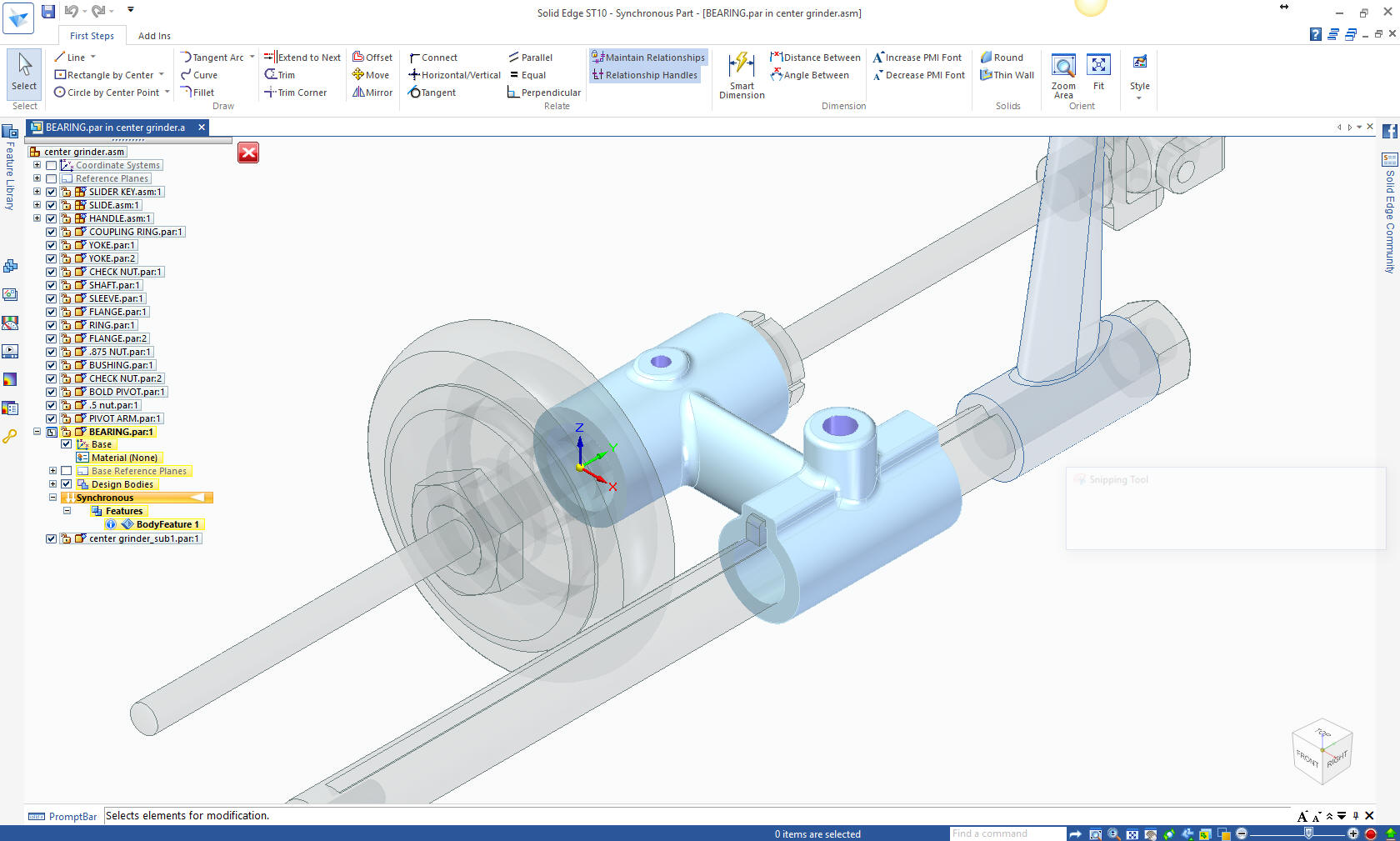Choose the Trim Corner tool
The height and width of the screenshot is (841, 1400).
(x=296, y=93)
